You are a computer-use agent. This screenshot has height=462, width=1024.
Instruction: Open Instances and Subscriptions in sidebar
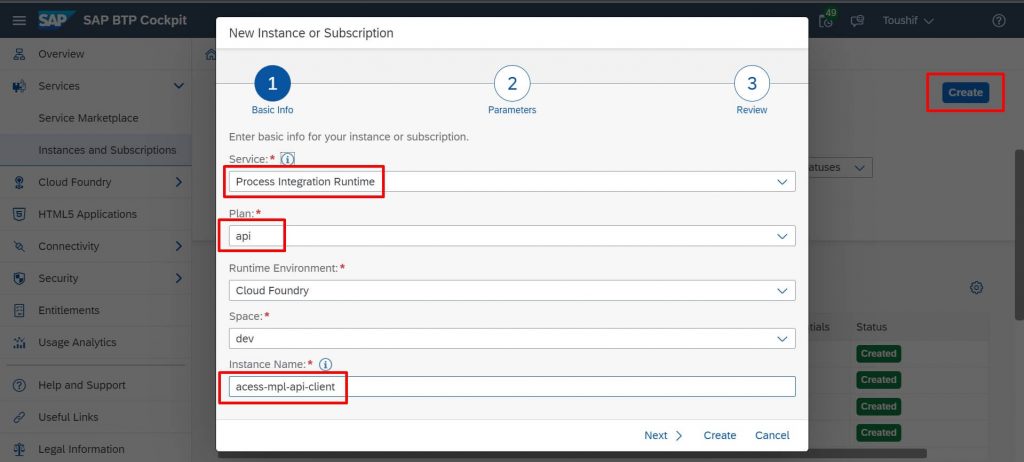(x=107, y=150)
